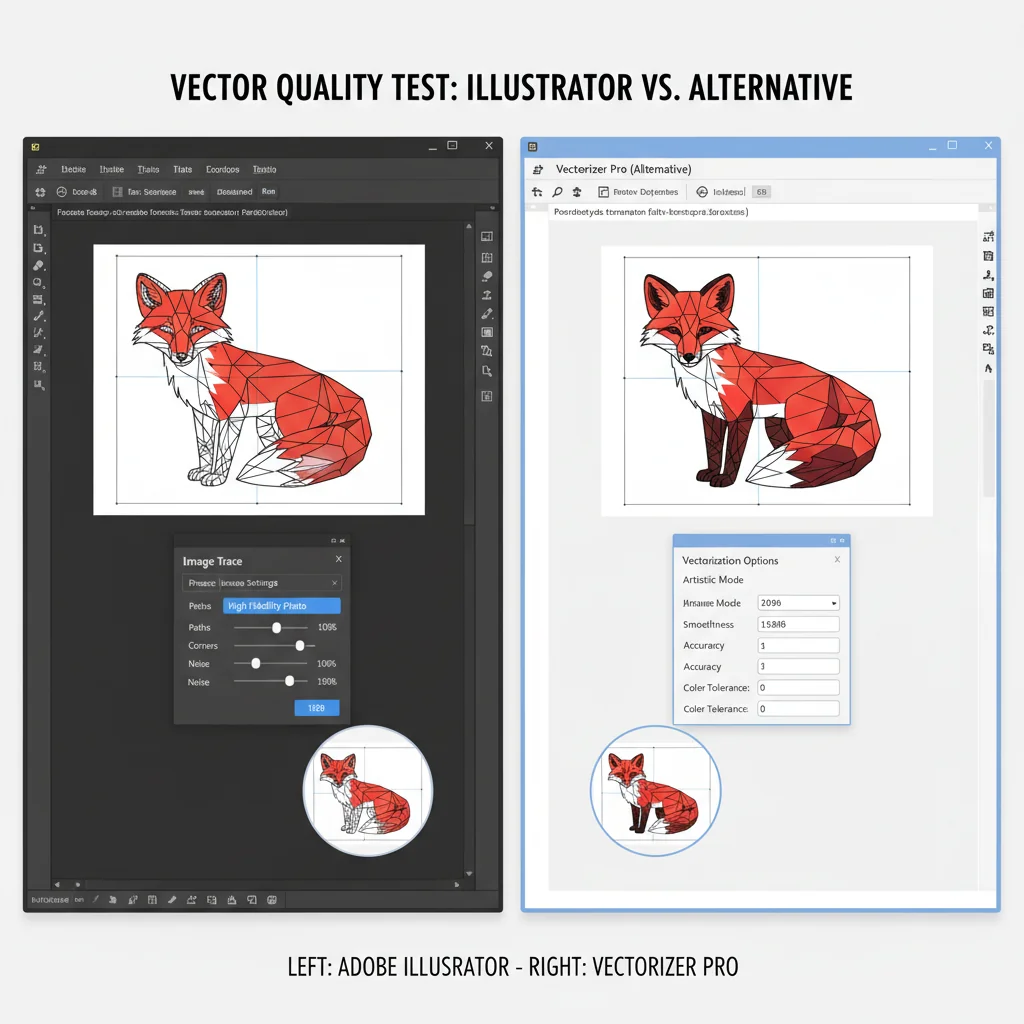Viewport: 1024px width, 1024px height.
Task: Select the stacked-bars tool in dark toolbox
Action: pyautogui.click(x=39, y=300)
